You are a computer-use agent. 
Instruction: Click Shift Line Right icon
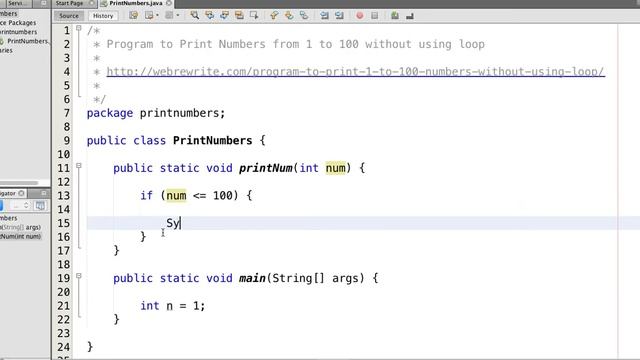coord(339,16)
